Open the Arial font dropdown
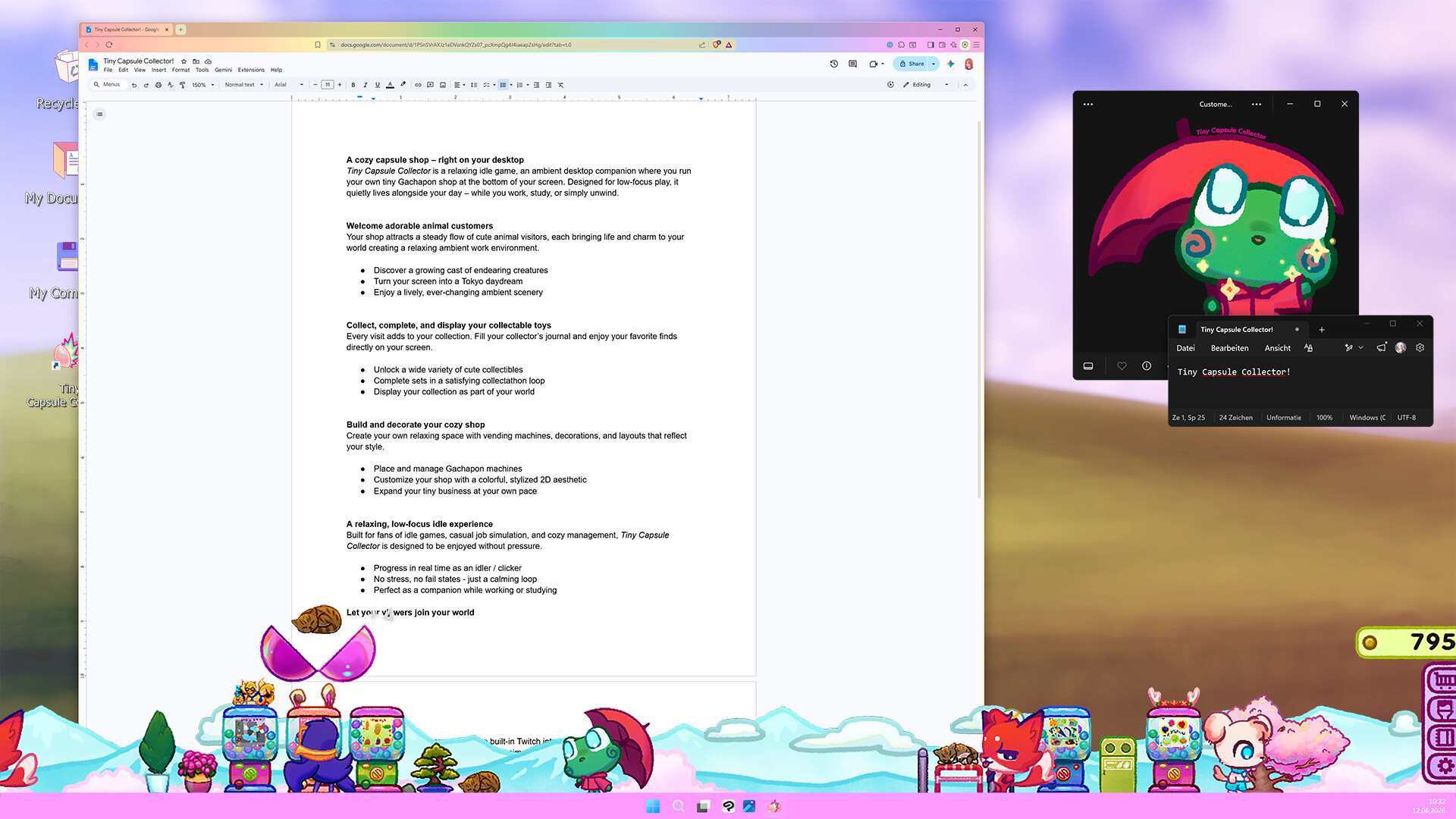 coord(289,85)
